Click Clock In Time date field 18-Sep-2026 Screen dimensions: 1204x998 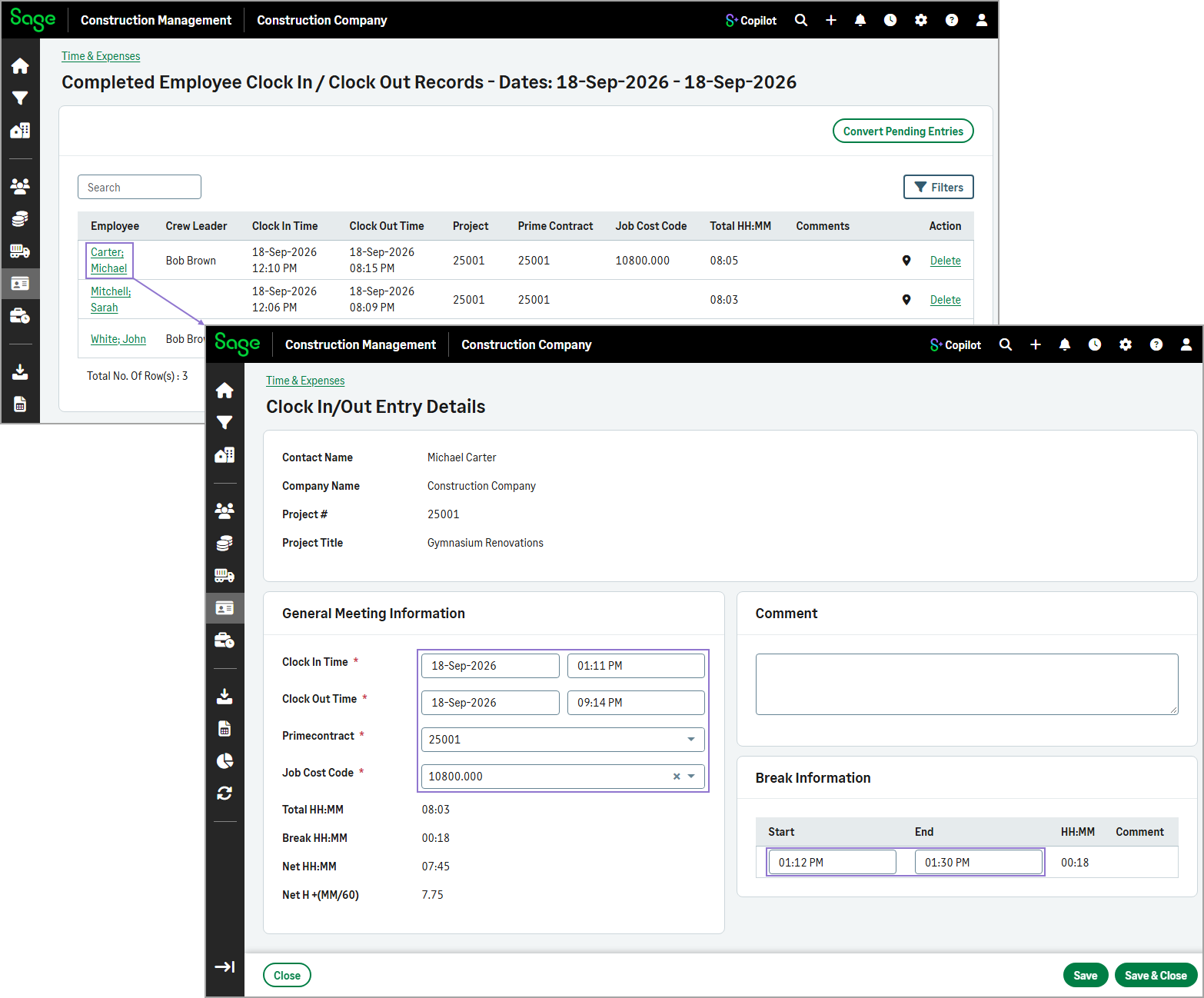point(491,666)
